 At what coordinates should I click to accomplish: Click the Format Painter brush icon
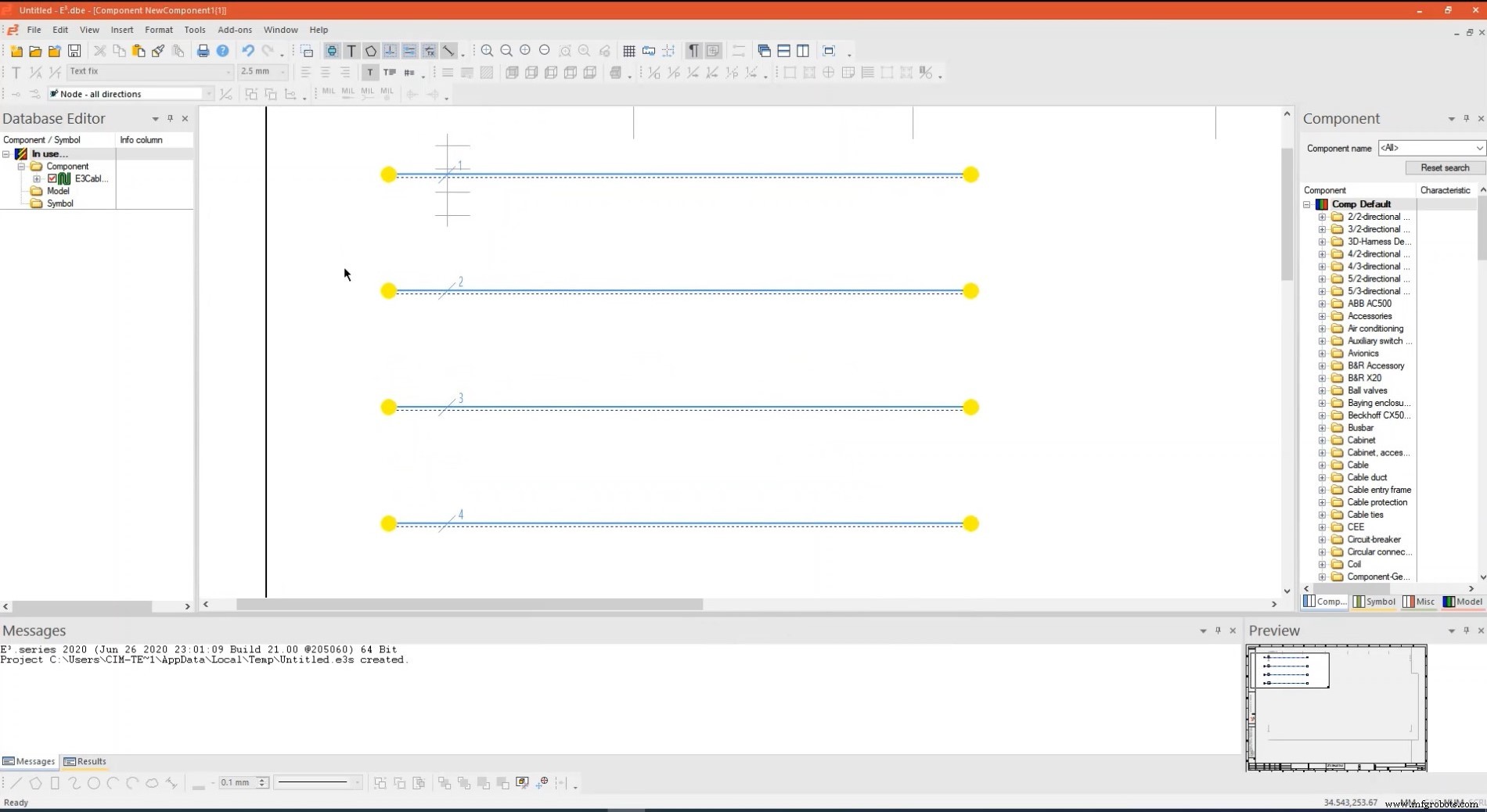(157, 51)
